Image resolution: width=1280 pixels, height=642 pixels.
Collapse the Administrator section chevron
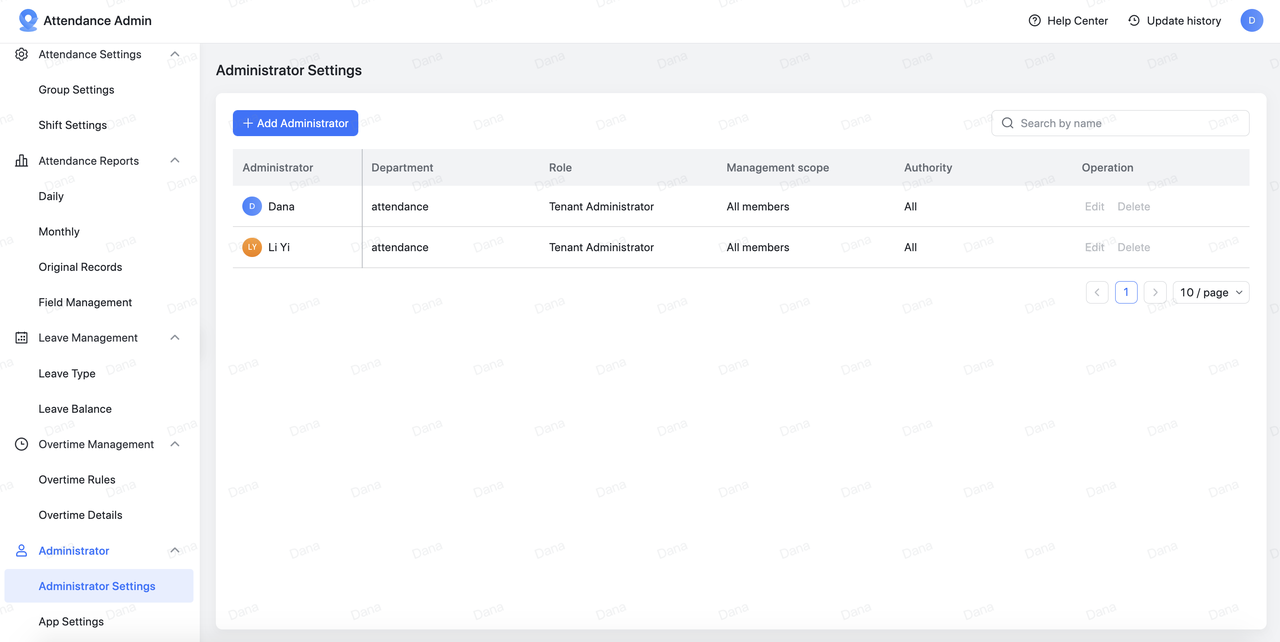(175, 551)
